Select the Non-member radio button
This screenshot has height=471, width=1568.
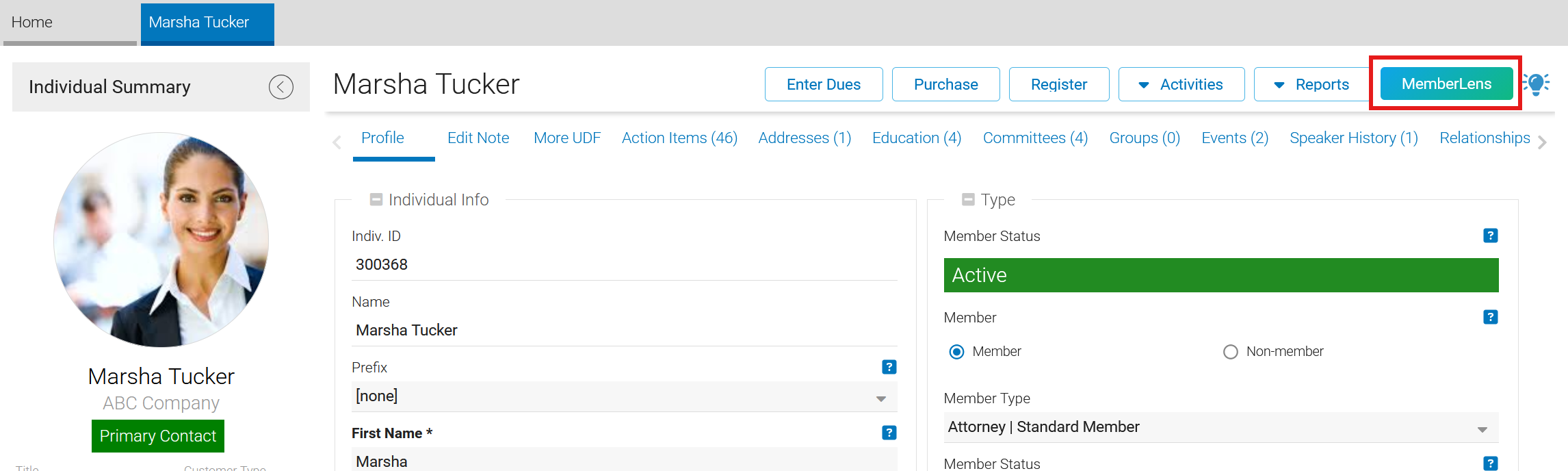pyautogui.click(x=1231, y=352)
